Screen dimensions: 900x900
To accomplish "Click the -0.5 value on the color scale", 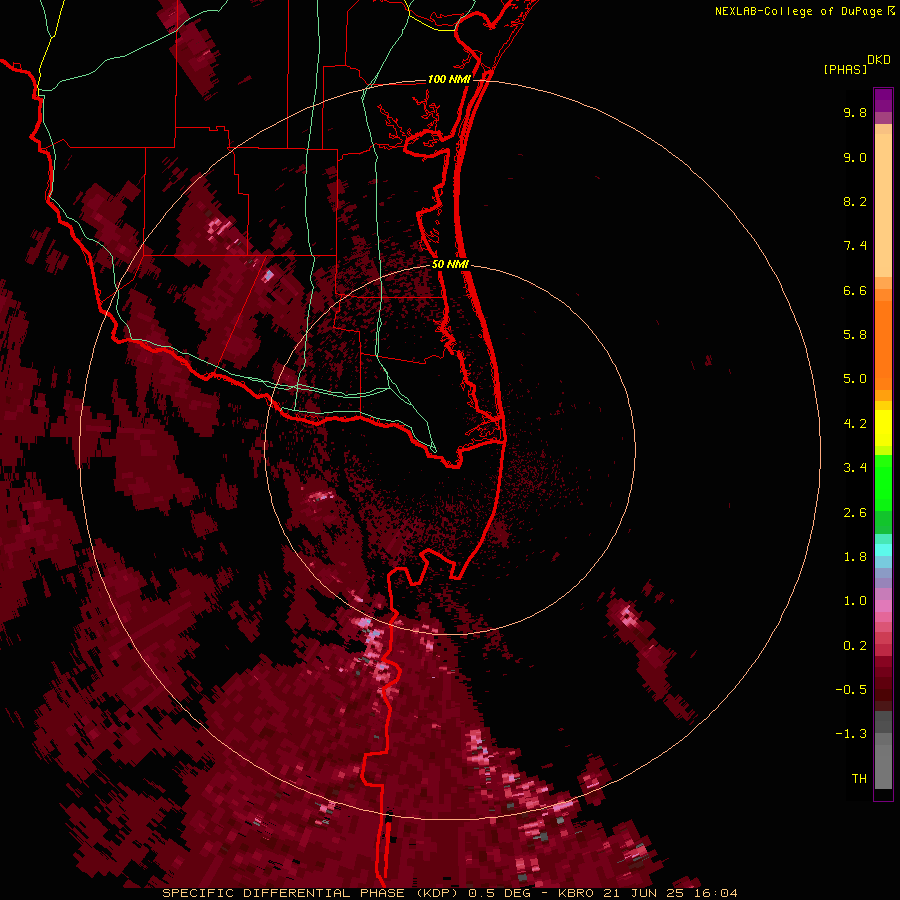I will tap(851, 690).
